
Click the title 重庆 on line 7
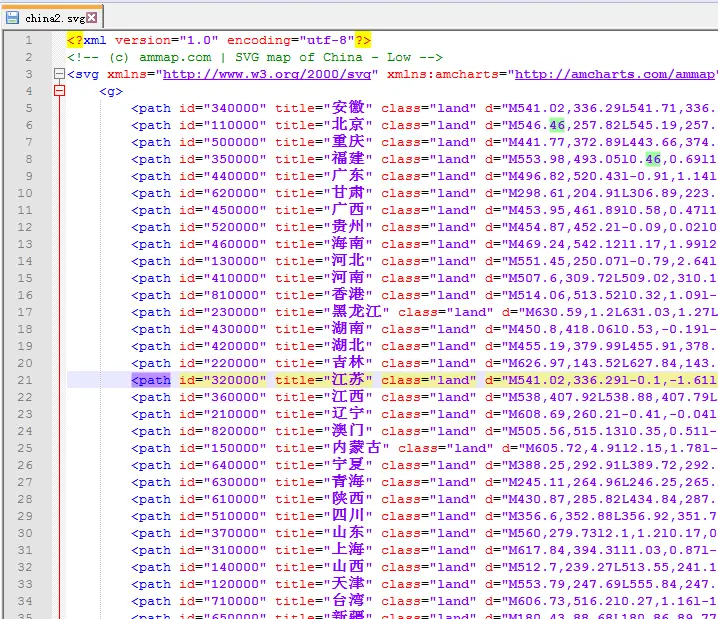point(348,141)
